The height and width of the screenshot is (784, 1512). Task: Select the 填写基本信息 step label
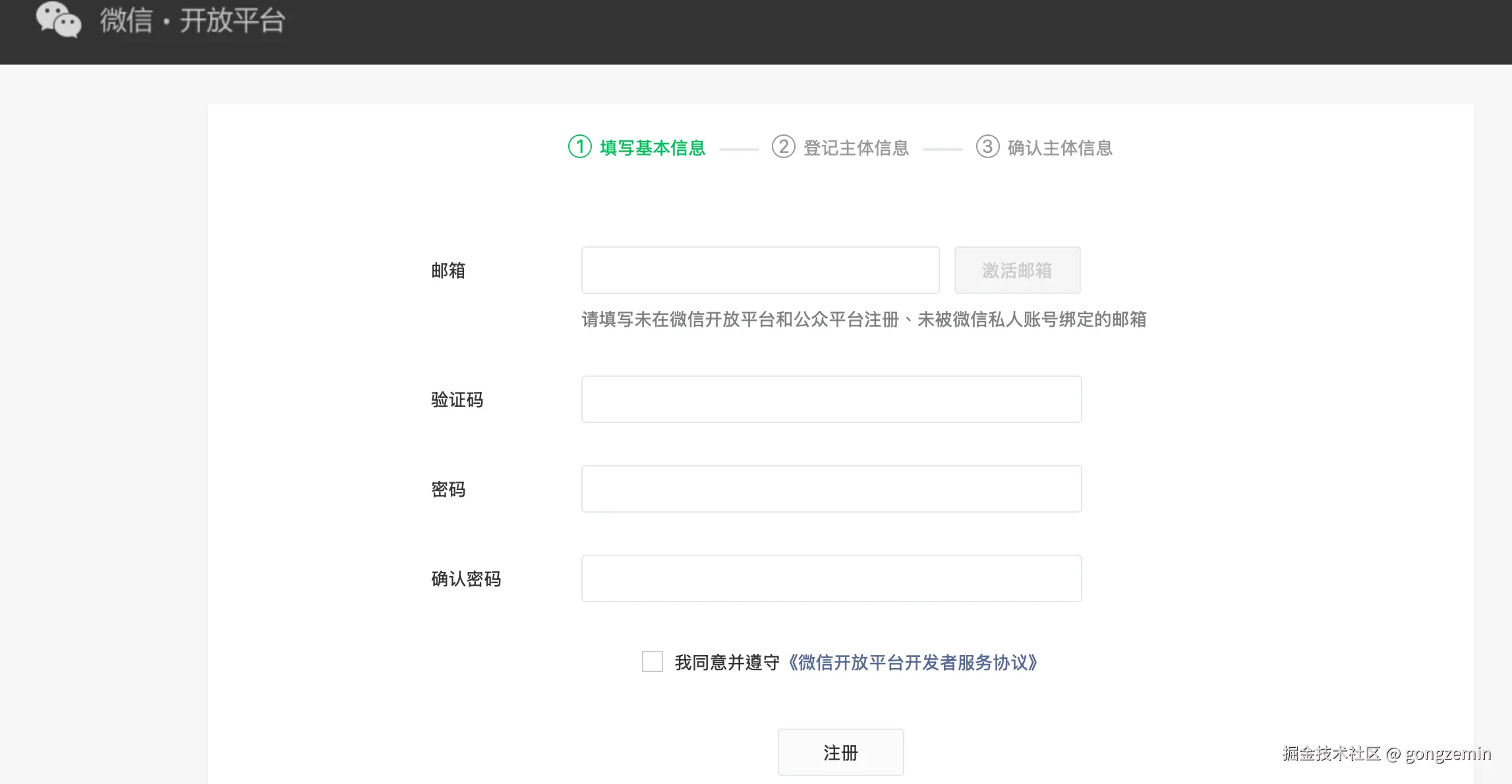pos(653,148)
